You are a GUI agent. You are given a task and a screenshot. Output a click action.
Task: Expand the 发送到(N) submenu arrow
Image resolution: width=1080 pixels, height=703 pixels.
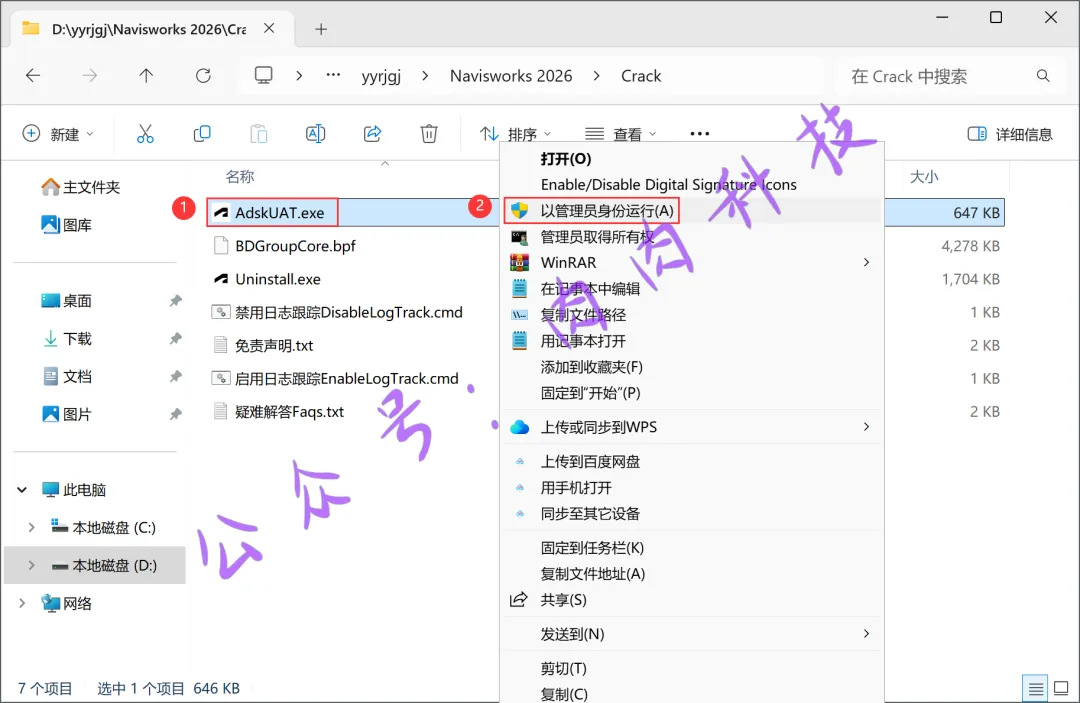tap(866, 633)
